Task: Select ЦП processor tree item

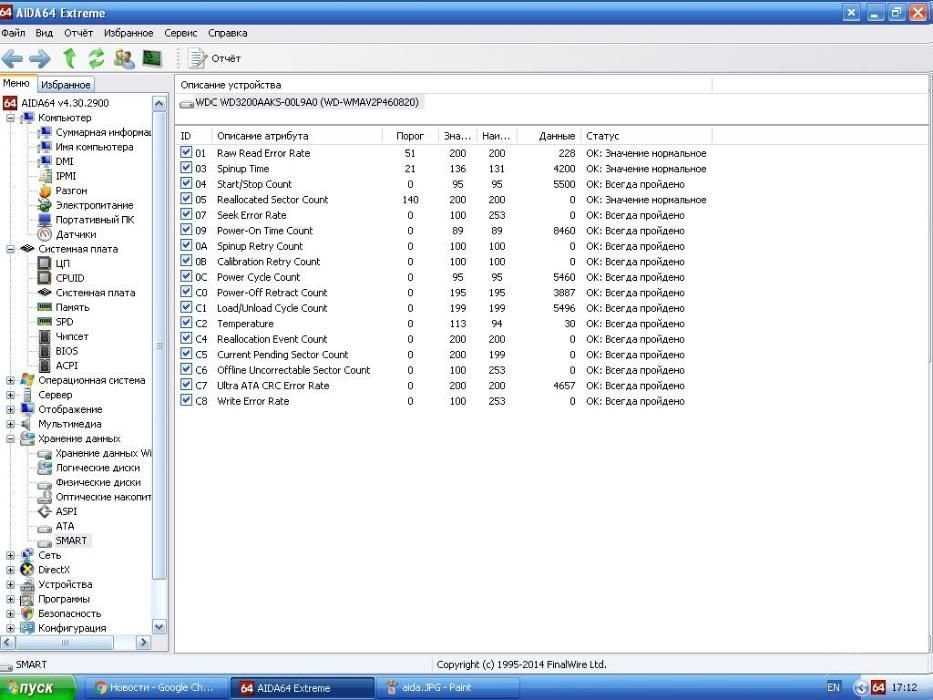Action: coord(54,263)
